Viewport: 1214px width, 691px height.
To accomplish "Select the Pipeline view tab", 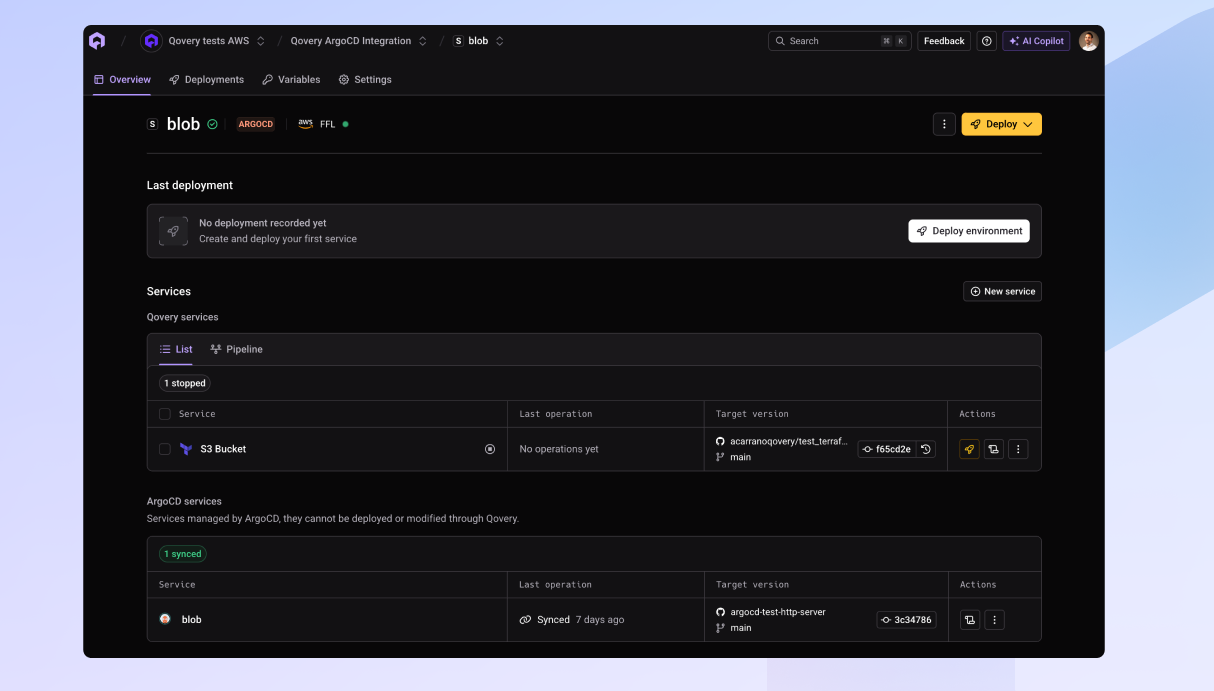I will click(x=236, y=349).
